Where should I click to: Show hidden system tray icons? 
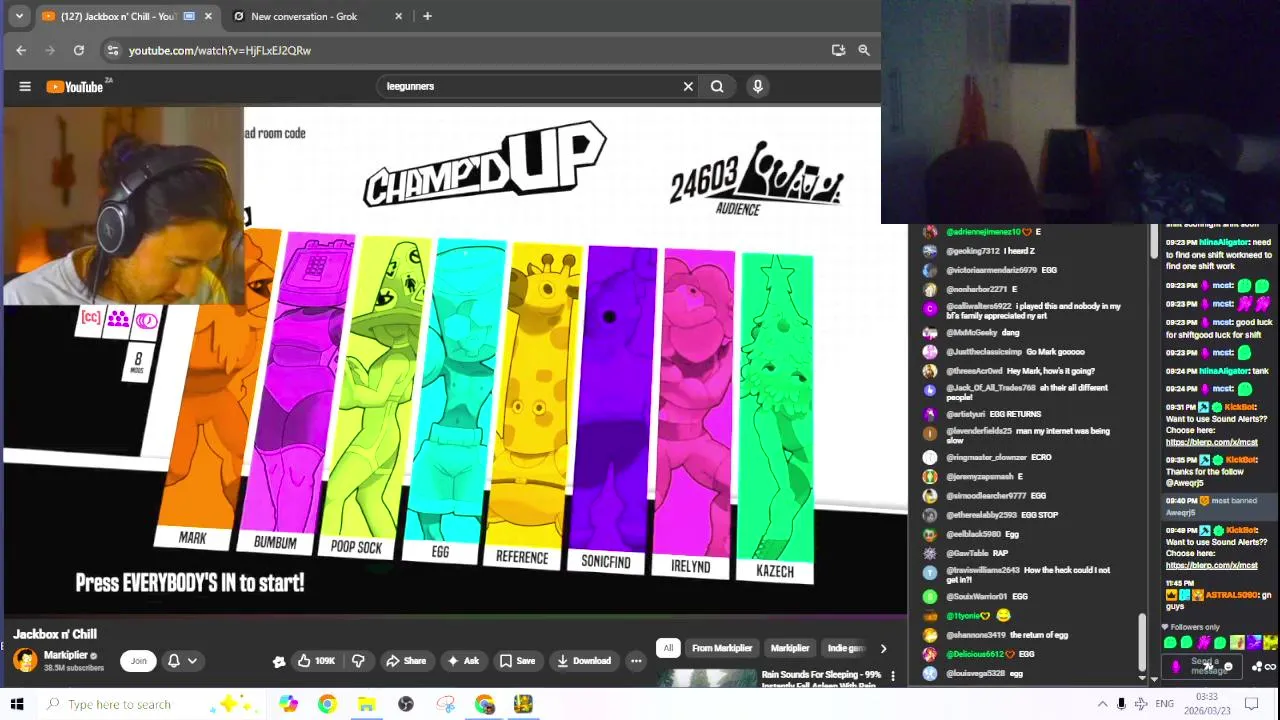(x=1102, y=704)
